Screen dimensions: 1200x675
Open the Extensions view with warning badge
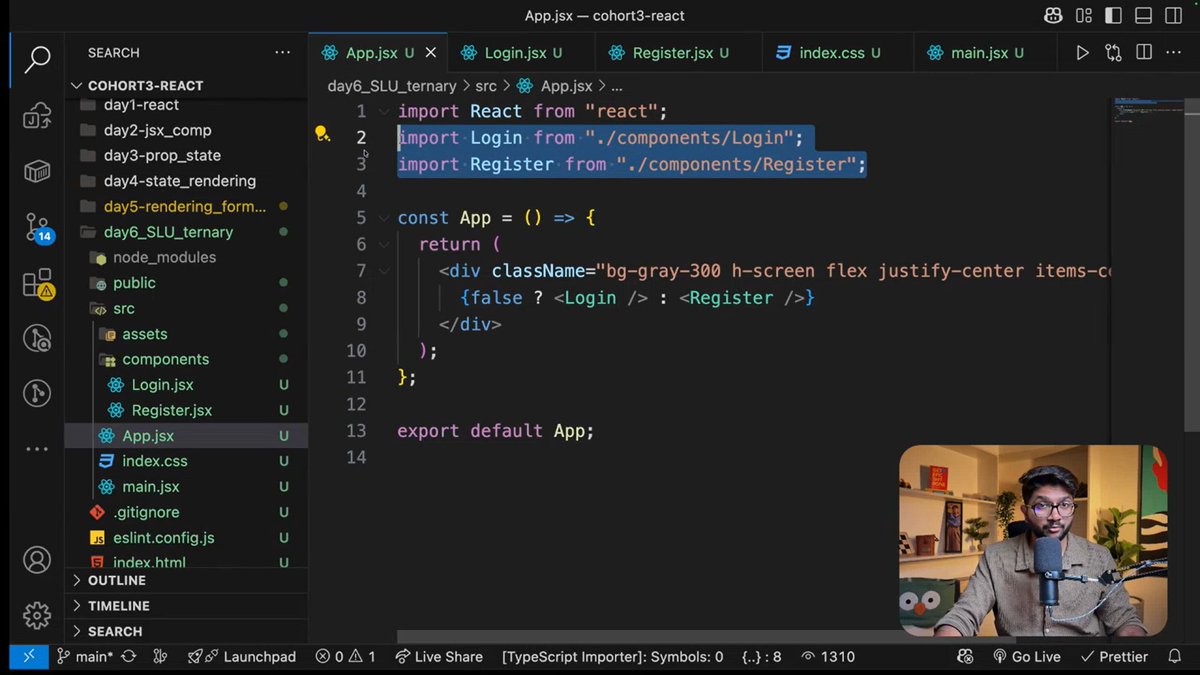37,284
